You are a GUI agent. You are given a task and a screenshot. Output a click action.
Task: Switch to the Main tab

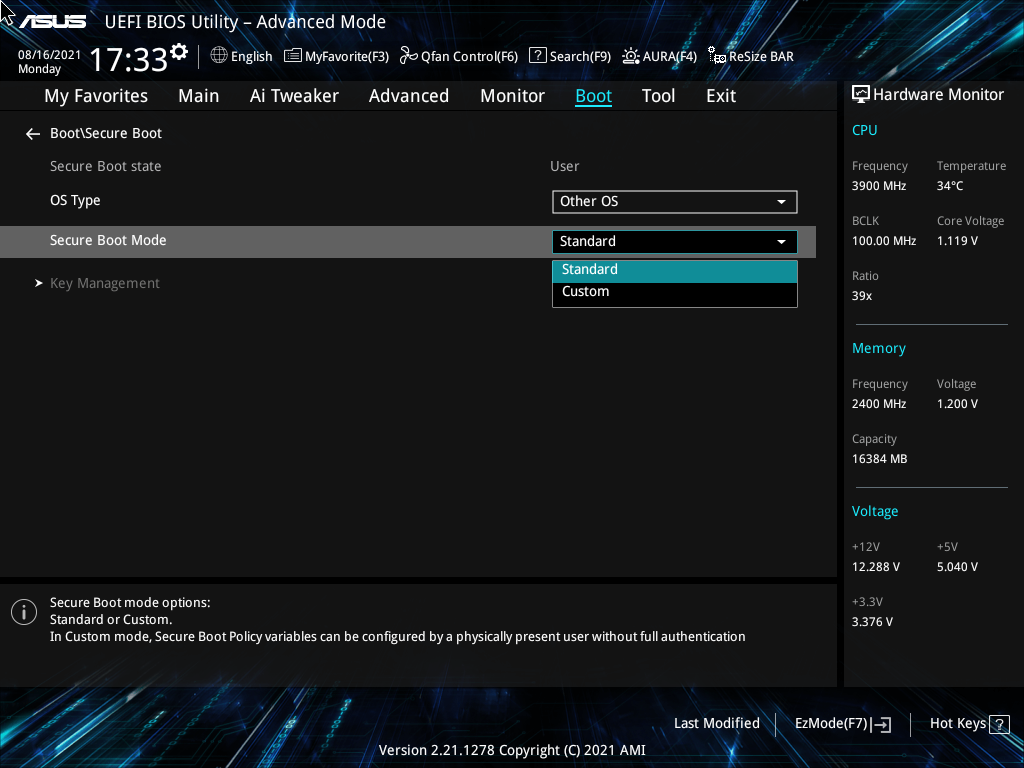tap(199, 96)
